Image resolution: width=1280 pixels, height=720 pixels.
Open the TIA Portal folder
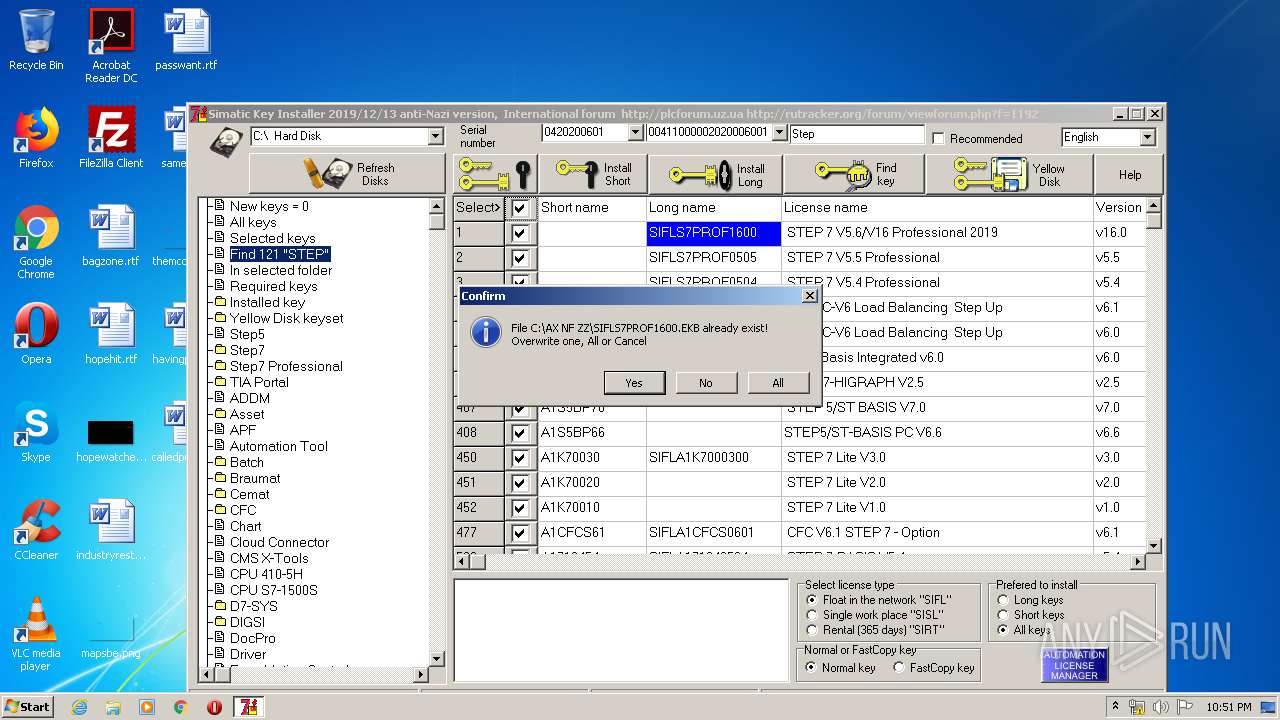(259, 382)
